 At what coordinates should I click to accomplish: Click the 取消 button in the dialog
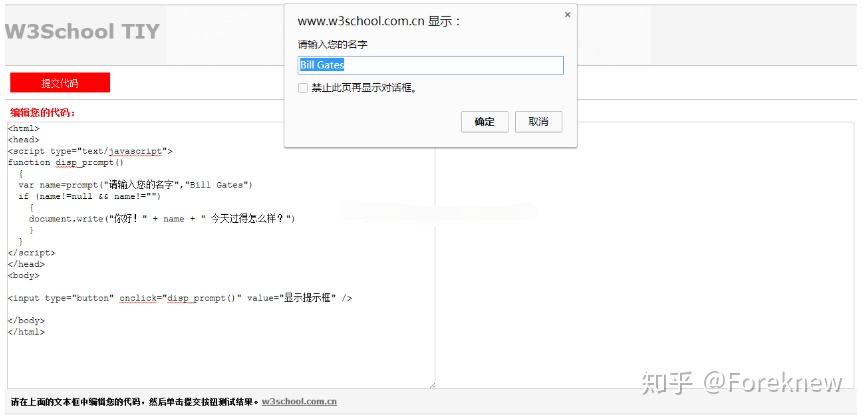tap(538, 122)
